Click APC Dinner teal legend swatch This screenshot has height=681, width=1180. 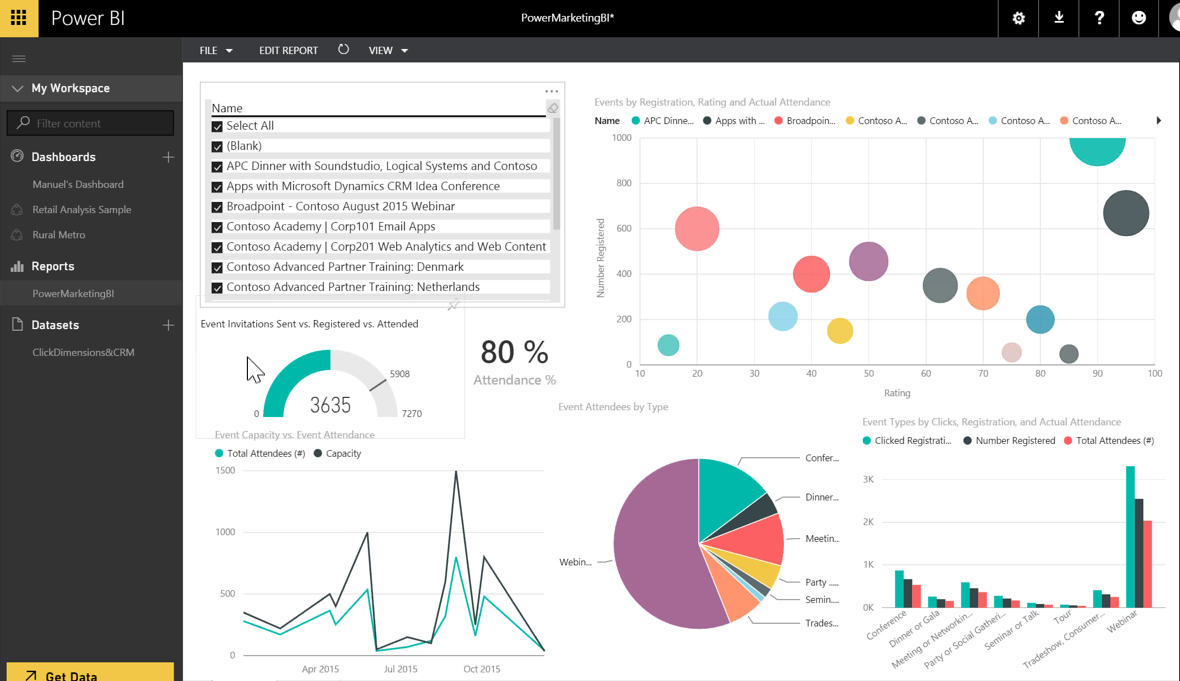coord(636,120)
